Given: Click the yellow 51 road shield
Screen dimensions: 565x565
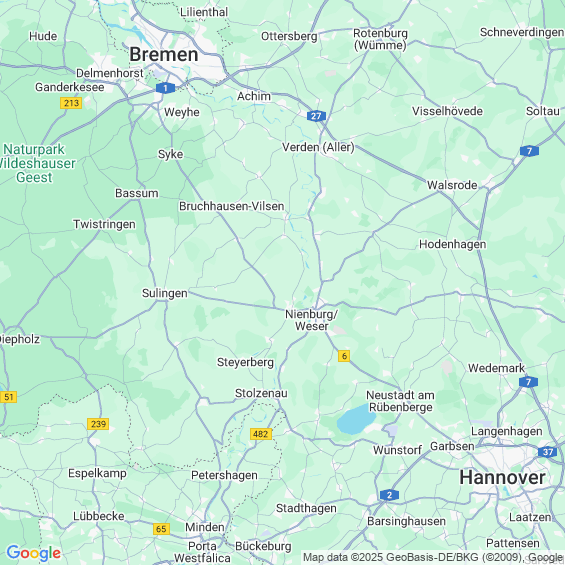Looking at the screenshot, I should pos(8,397).
